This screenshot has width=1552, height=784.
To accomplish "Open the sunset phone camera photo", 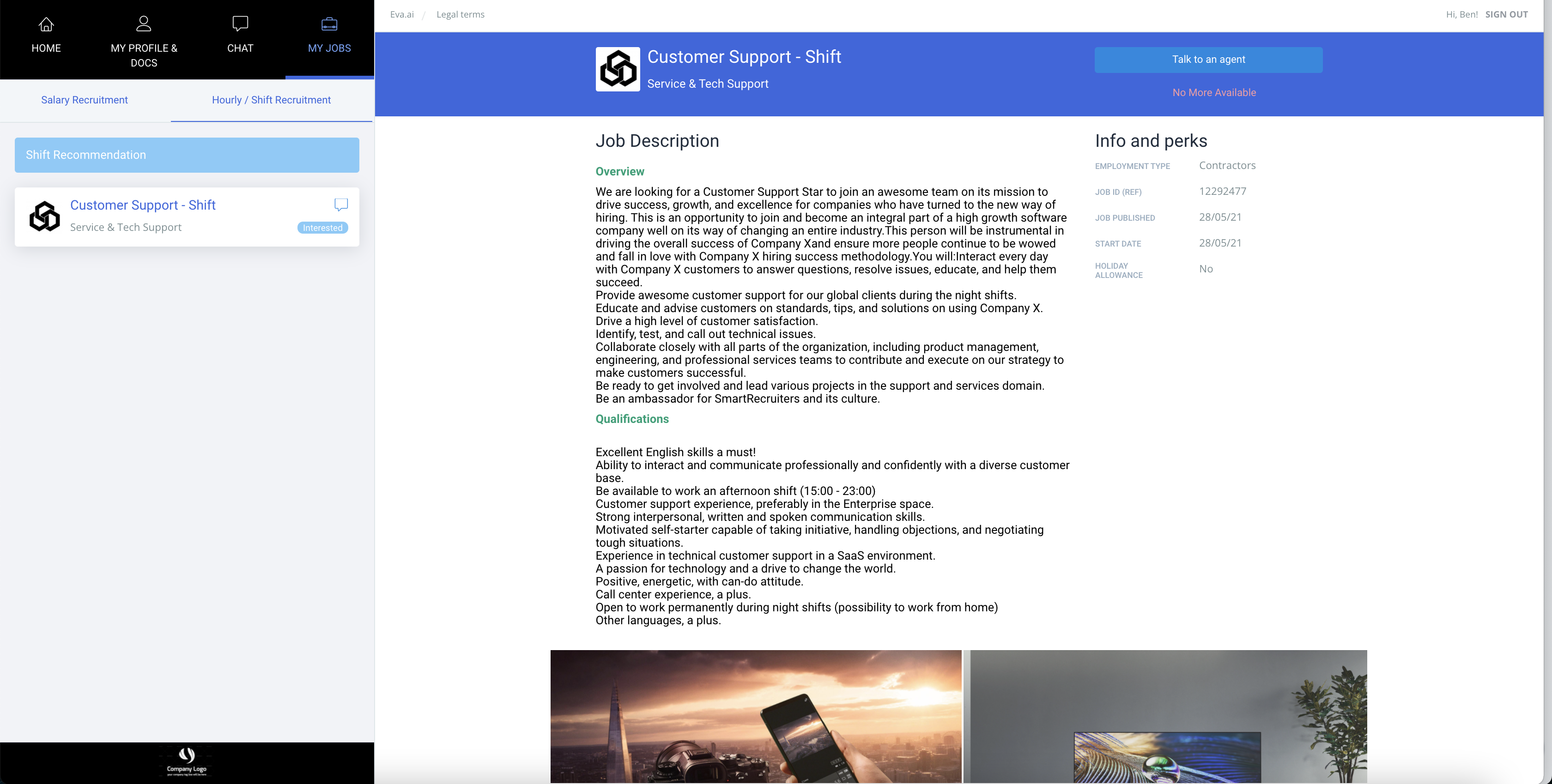I will pyautogui.click(x=756, y=717).
